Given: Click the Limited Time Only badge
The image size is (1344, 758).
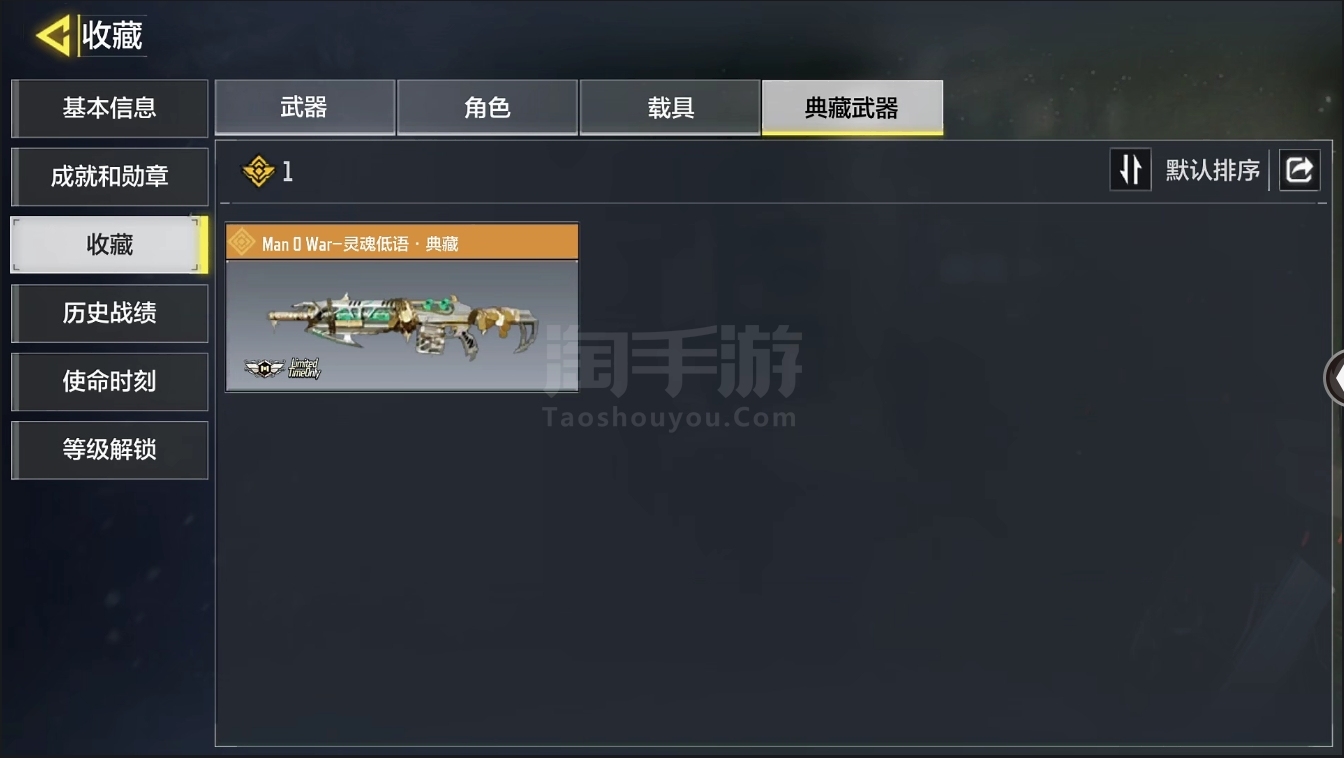Looking at the screenshot, I should coord(304,369).
